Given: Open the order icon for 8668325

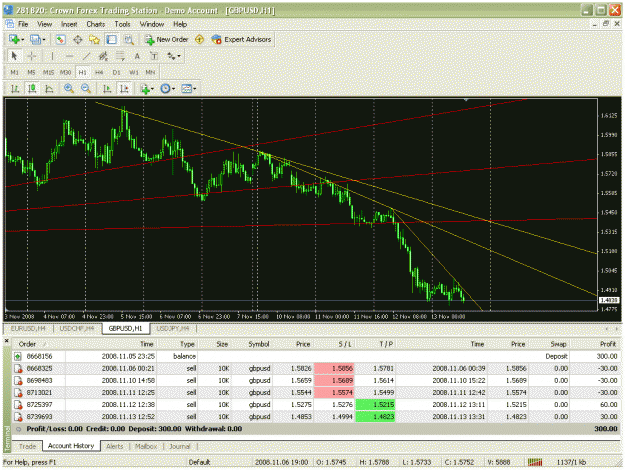Looking at the screenshot, I should point(18,368).
